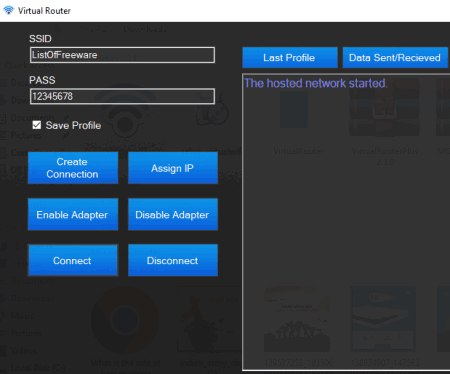Click the Virtual Router Wi-Fi title icon

pyautogui.click(x=8, y=10)
